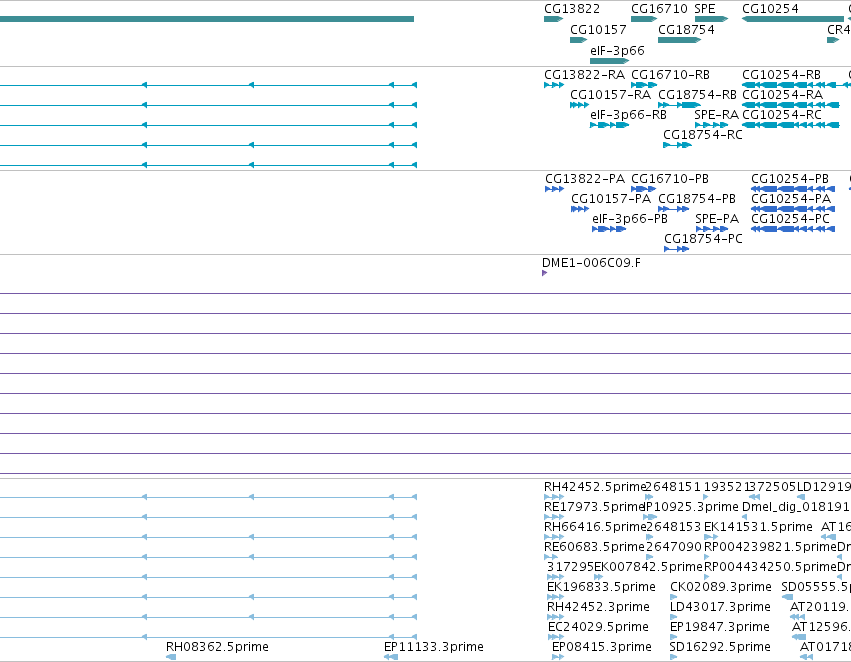Click EST label 2648153
The height and width of the screenshot is (662, 851).
(674, 527)
